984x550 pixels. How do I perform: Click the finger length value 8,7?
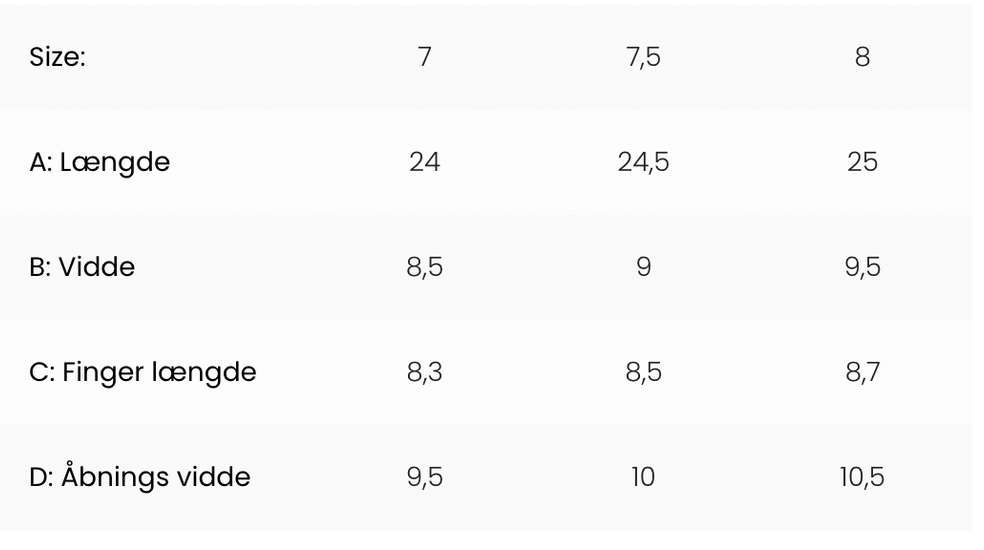click(862, 372)
